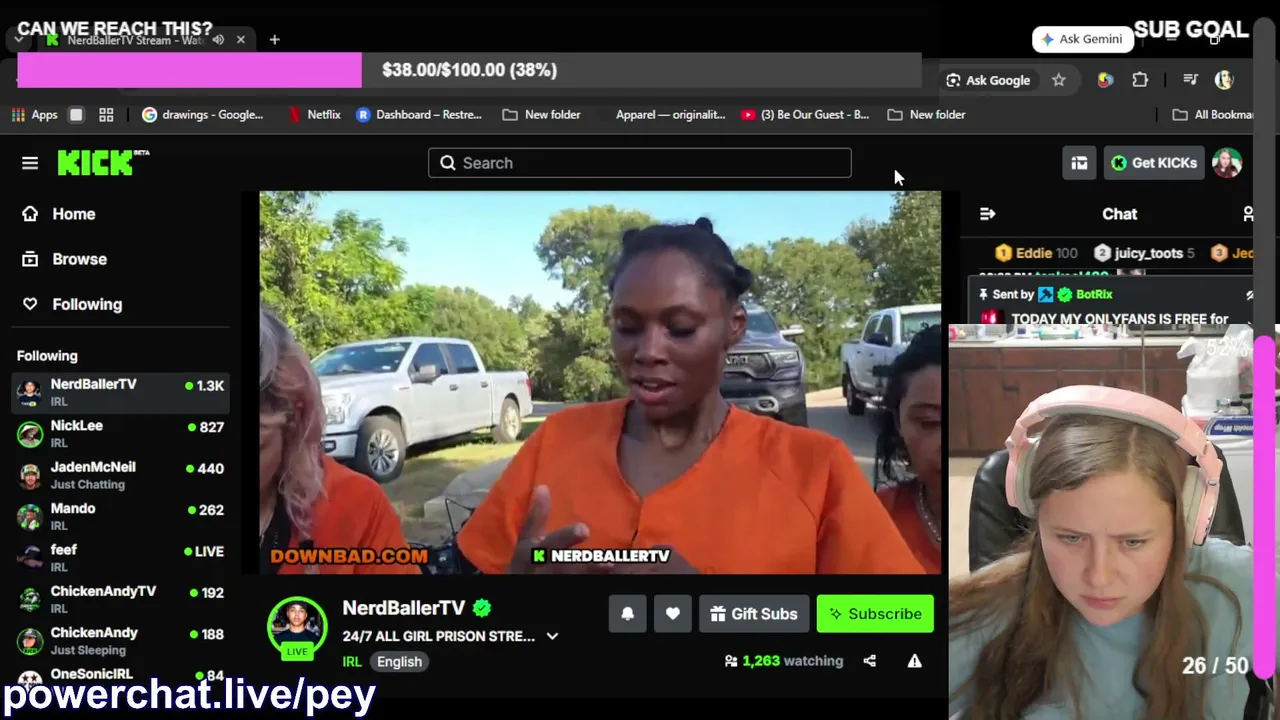Click the 1,263 watching viewer count

coord(783,661)
